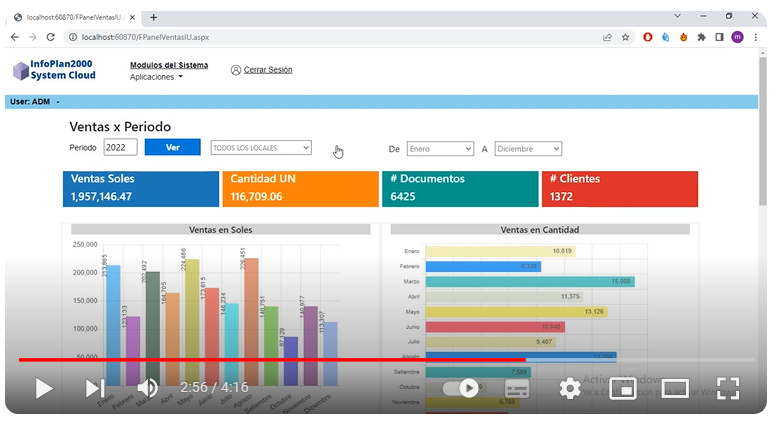Open the share page icon
Viewport: 776px width, 422px height.
(607, 37)
